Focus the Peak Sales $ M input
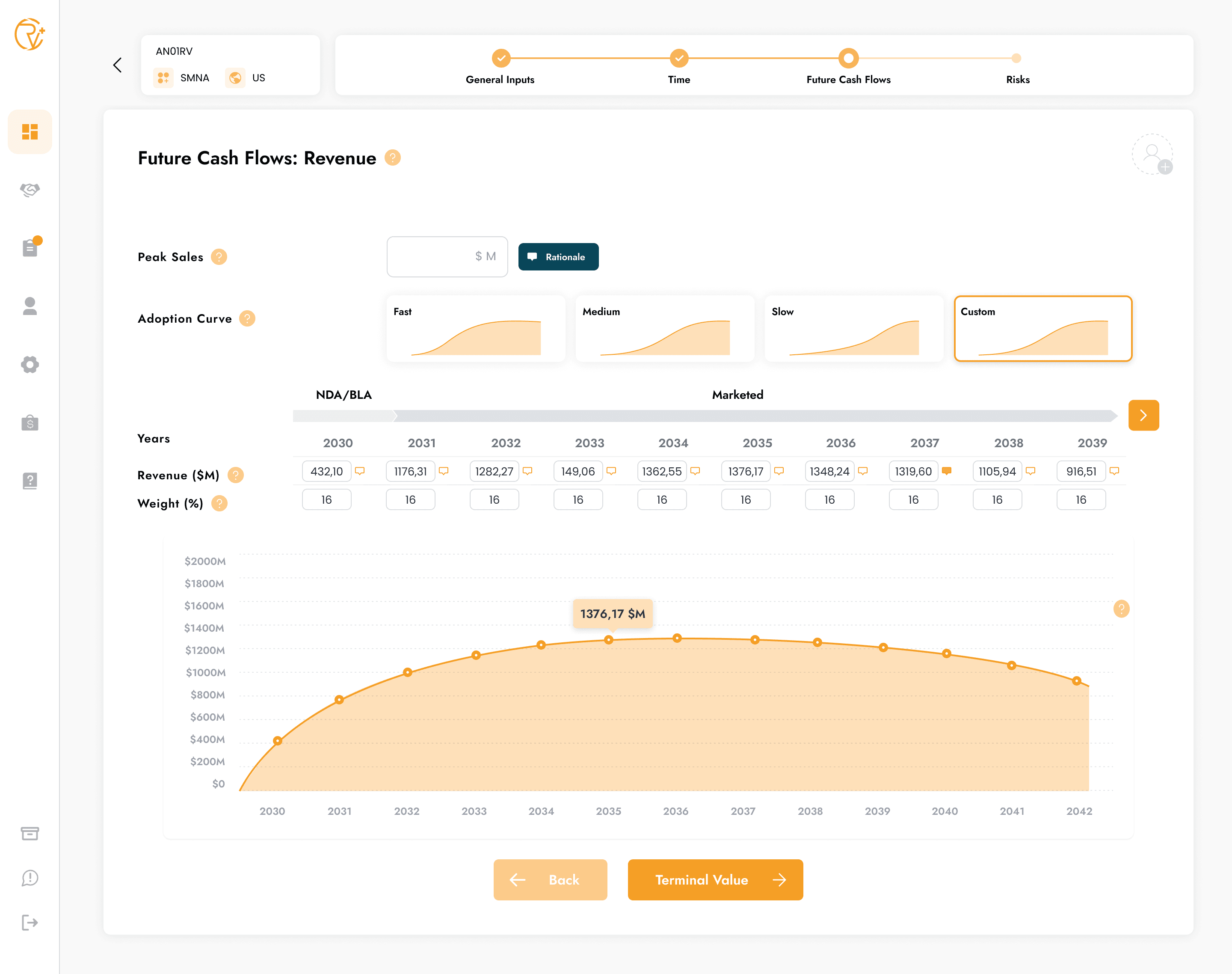Image resolution: width=1232 pixels, height=974 pixels. [447, 257]
